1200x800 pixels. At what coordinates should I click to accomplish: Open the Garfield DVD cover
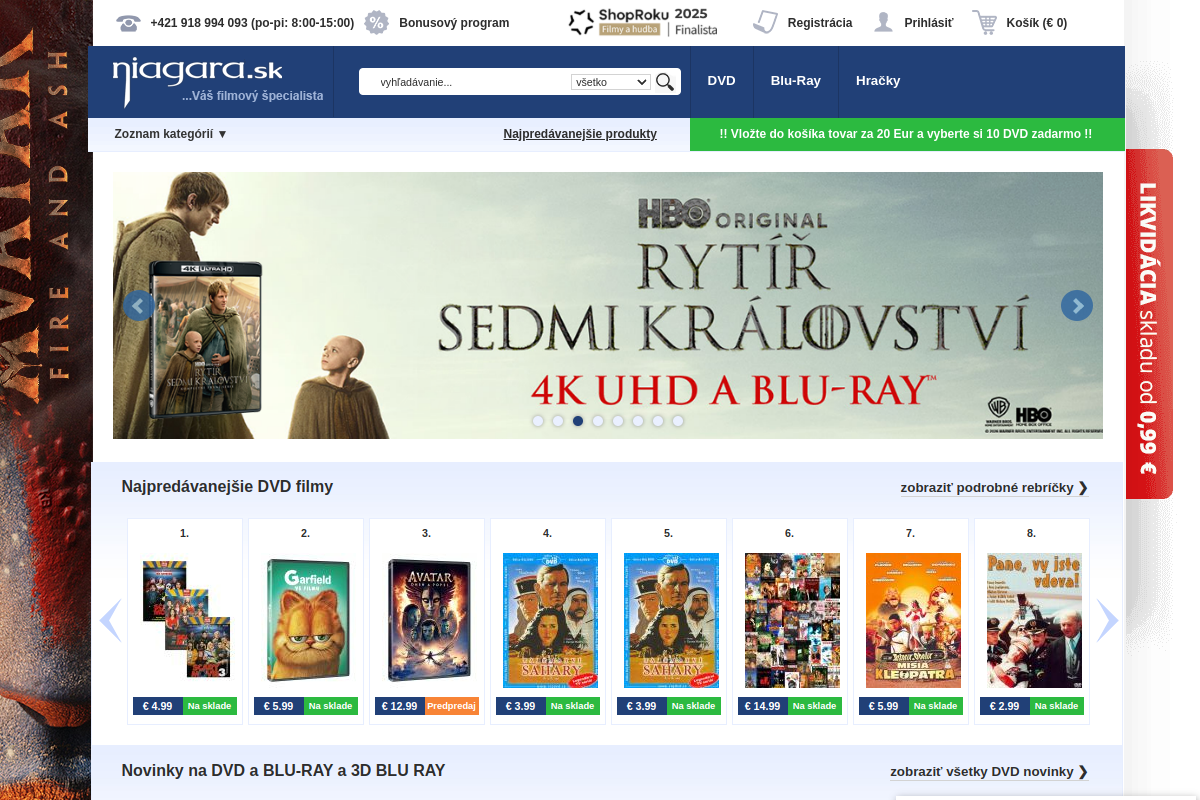pyautogui.click(x=308, y=620)
